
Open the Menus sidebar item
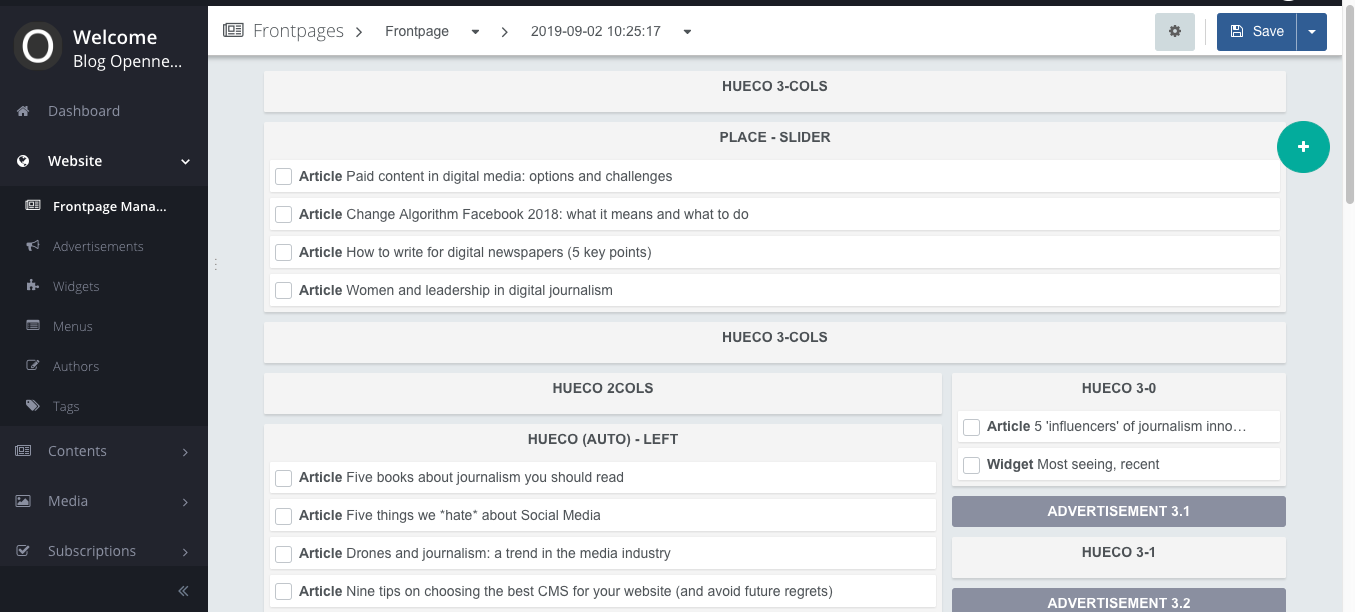(73, 326)
